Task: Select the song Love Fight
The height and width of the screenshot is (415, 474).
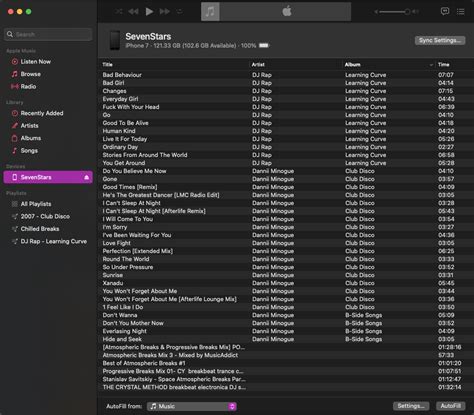Action: 286,243
